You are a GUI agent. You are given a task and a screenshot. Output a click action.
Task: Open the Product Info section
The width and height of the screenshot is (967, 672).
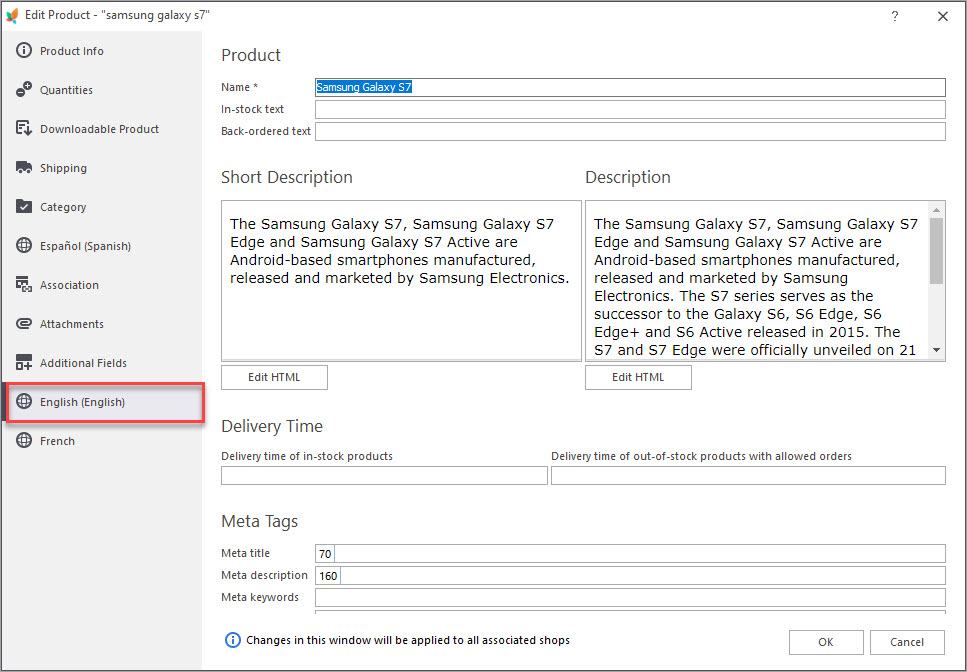[102, 51]
